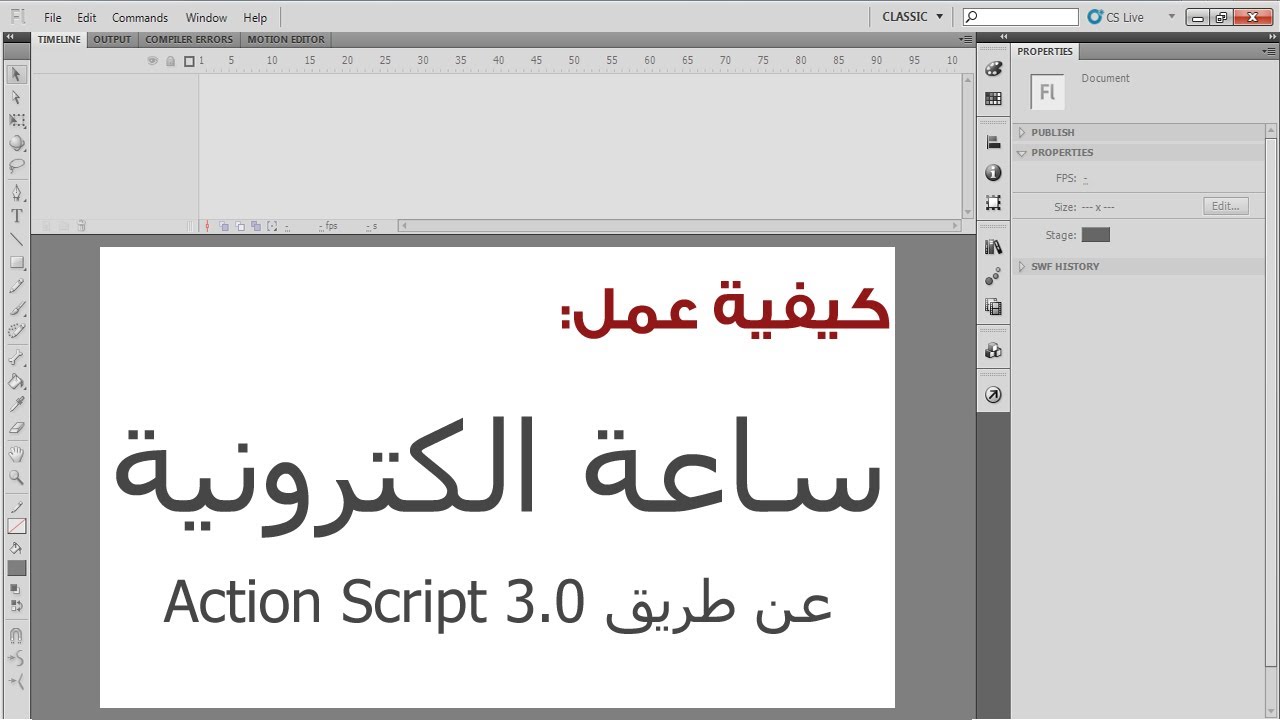Click the Stage color swatch

point(1096,235)
